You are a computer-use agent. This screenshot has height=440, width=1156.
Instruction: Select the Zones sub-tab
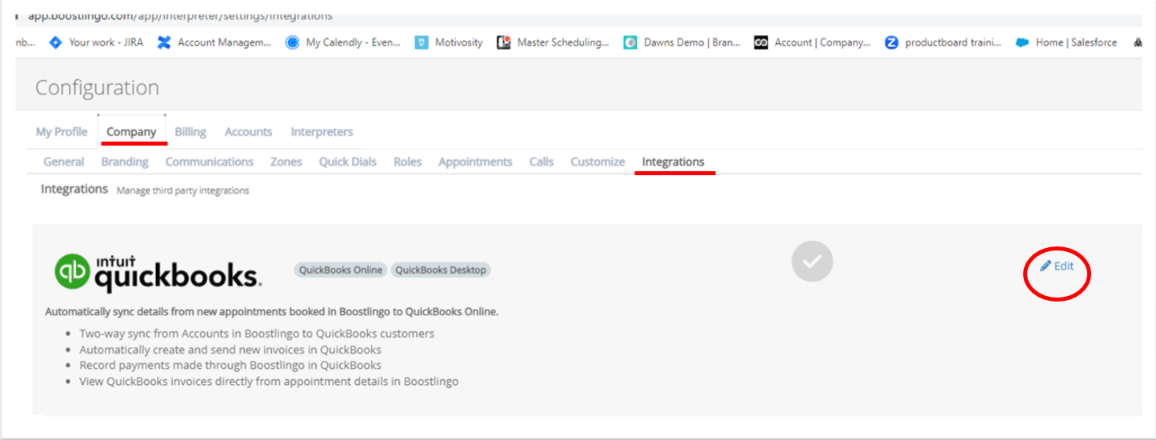286,161
